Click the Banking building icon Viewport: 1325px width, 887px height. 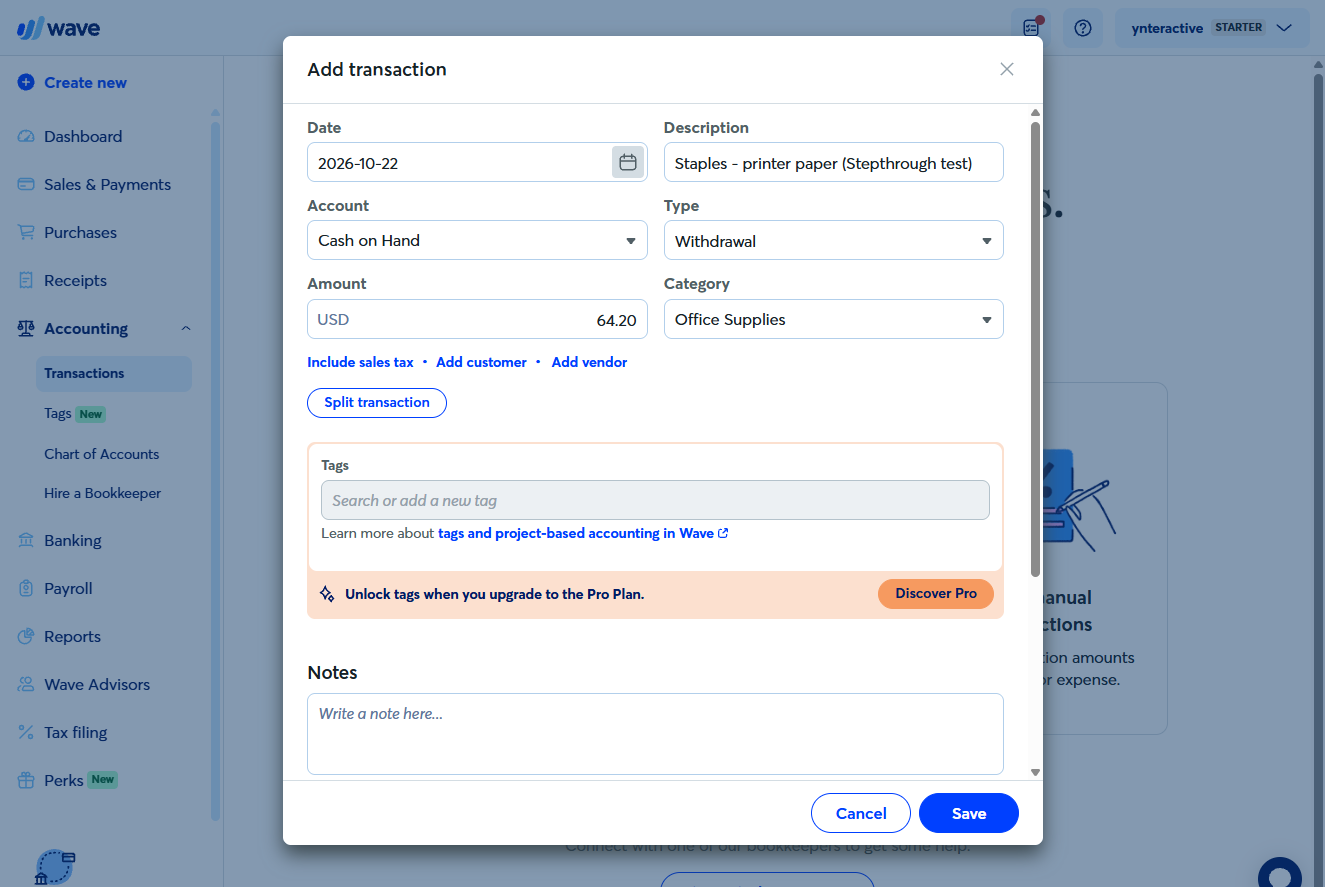pos(26,541)
